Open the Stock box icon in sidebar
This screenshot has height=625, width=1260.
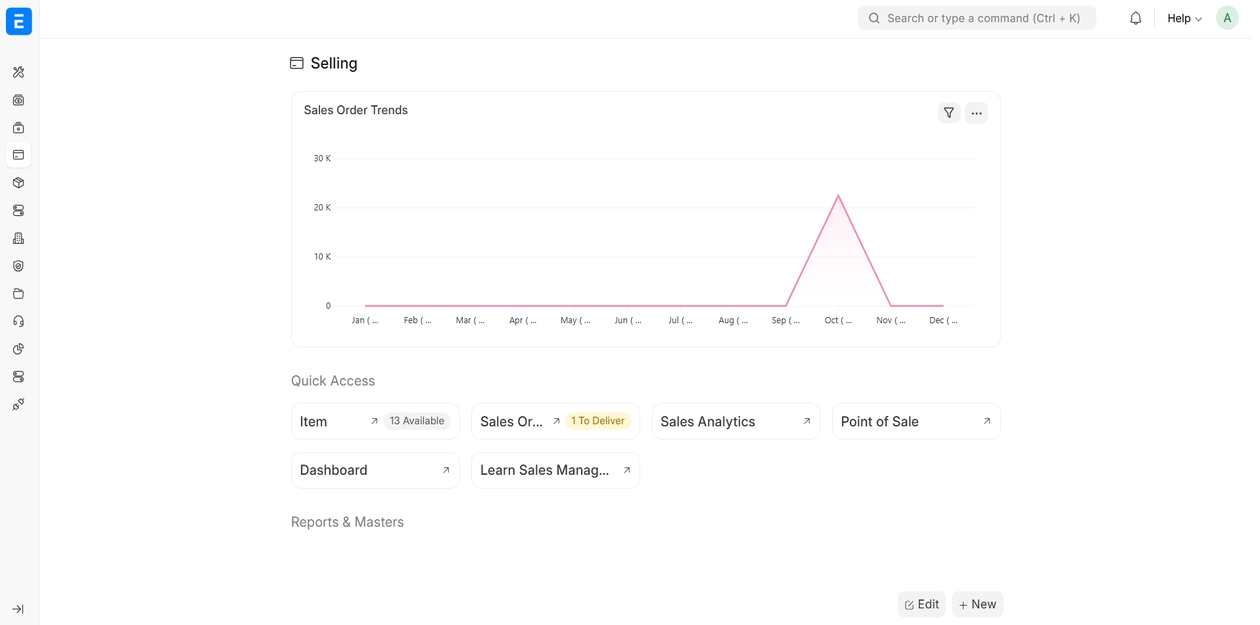click(x=18, y=183)
